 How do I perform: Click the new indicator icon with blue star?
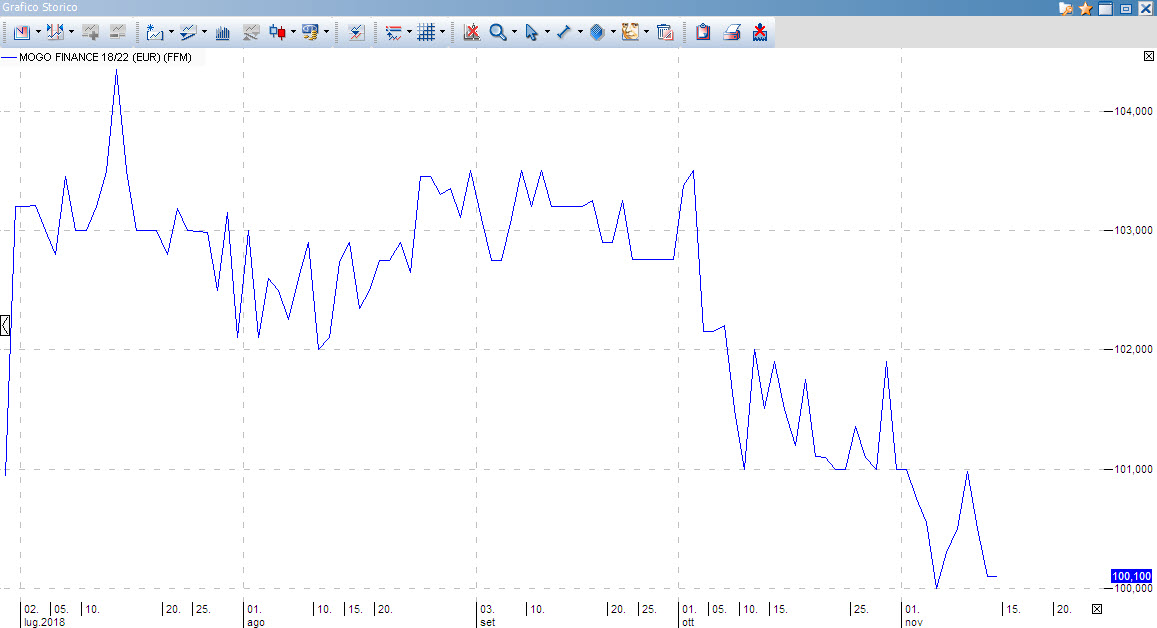point(154,32)
